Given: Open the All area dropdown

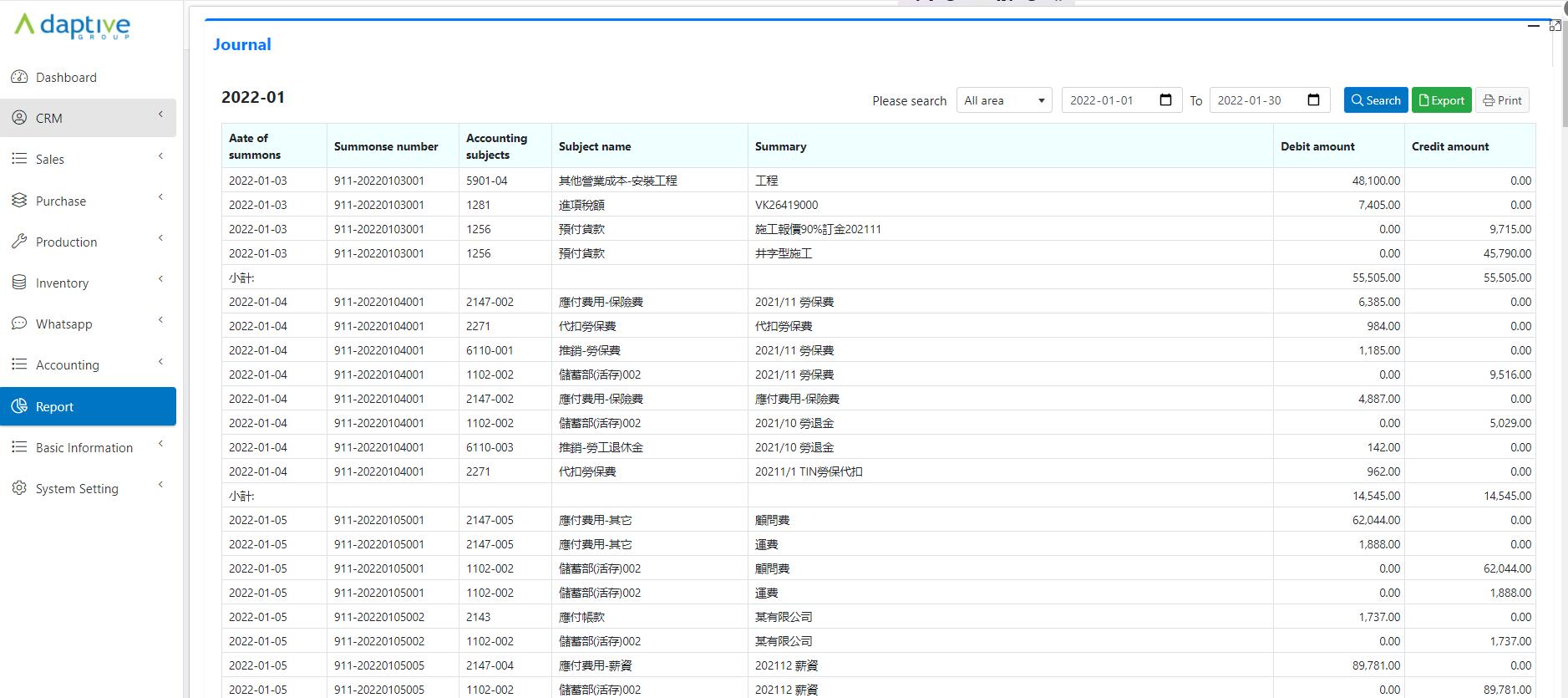Looking at the screenshot, I should pyautogui.click(x=1004, y=100).
